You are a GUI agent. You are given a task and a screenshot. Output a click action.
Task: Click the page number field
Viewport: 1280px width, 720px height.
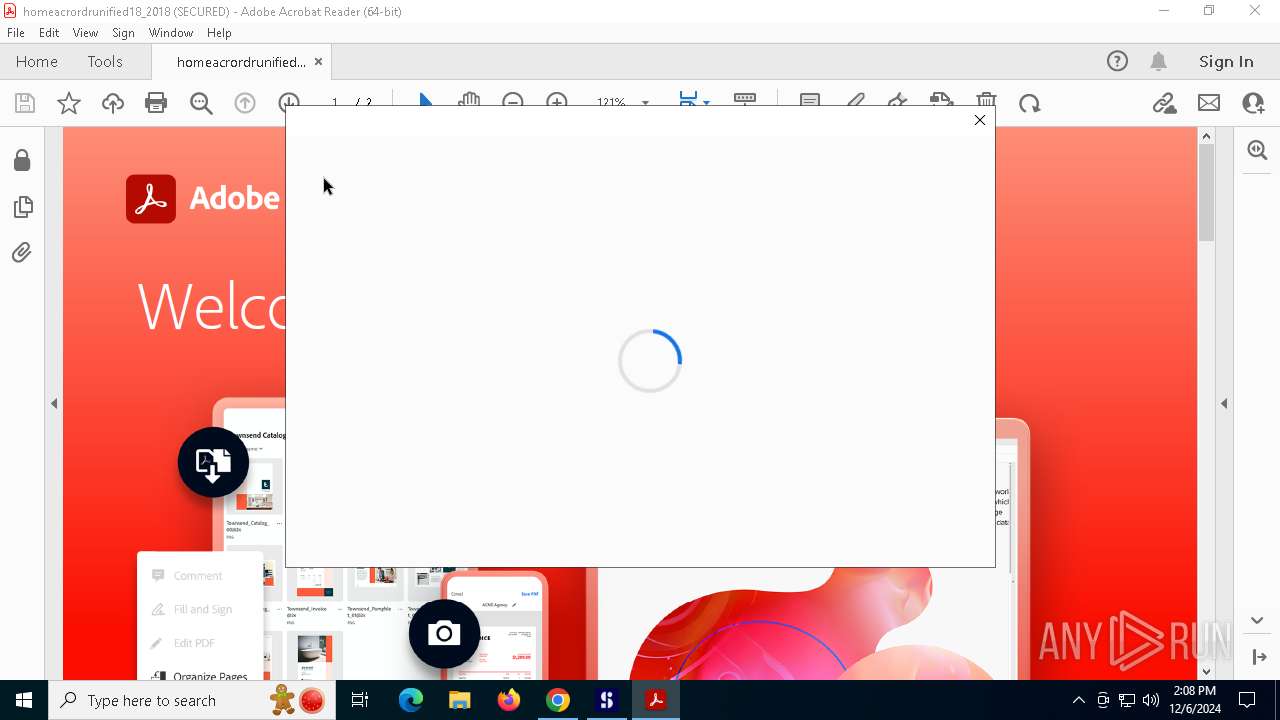coord(335,102)
